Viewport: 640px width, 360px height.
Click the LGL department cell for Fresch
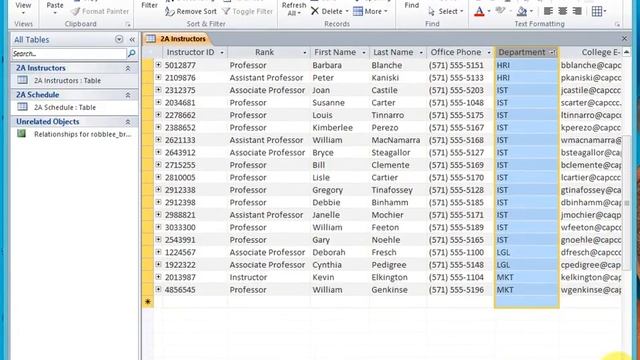(x=527, y=252)
